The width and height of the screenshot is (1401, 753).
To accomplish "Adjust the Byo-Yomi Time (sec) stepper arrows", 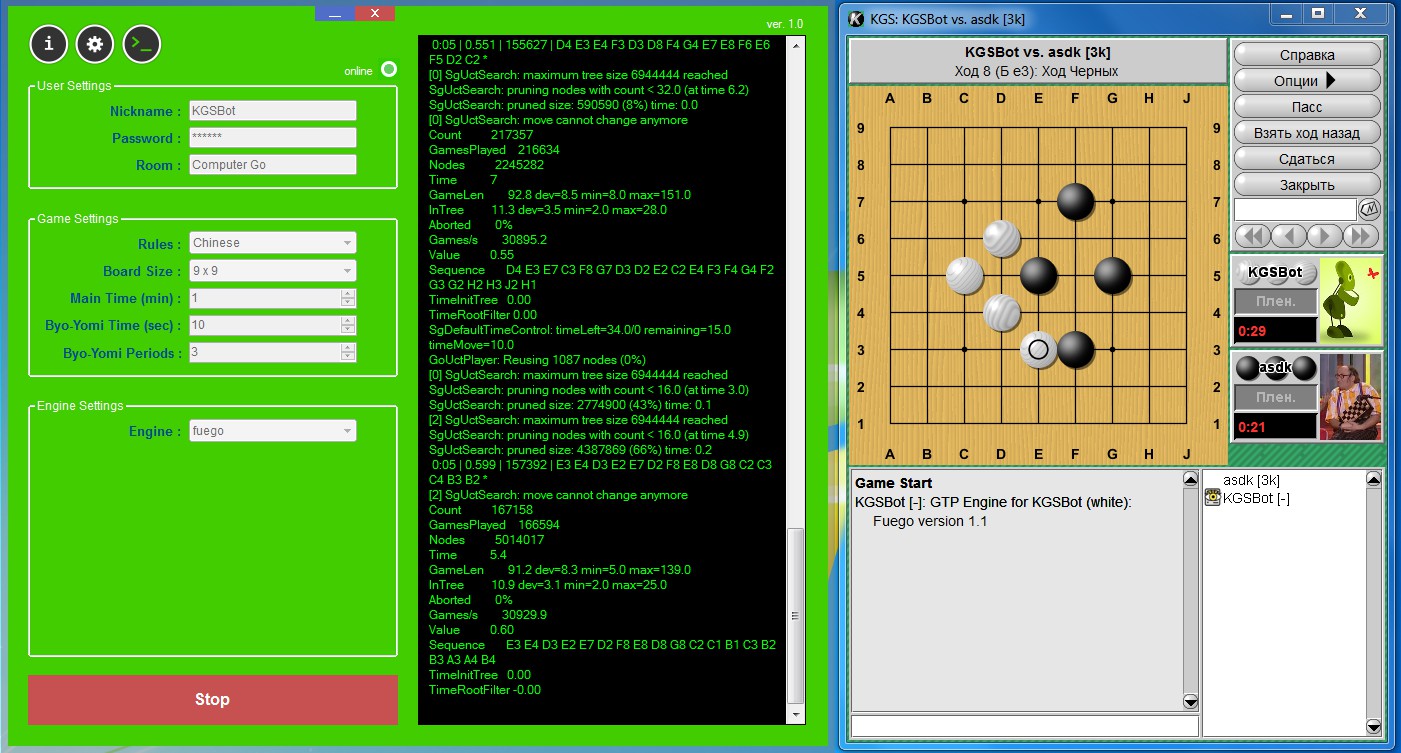I will (348, 326).
